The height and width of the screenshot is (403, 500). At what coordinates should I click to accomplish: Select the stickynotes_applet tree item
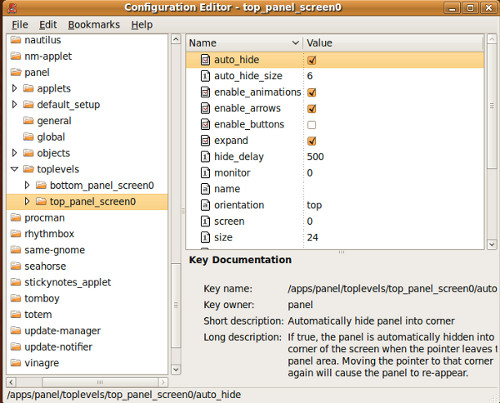point(67,282)
